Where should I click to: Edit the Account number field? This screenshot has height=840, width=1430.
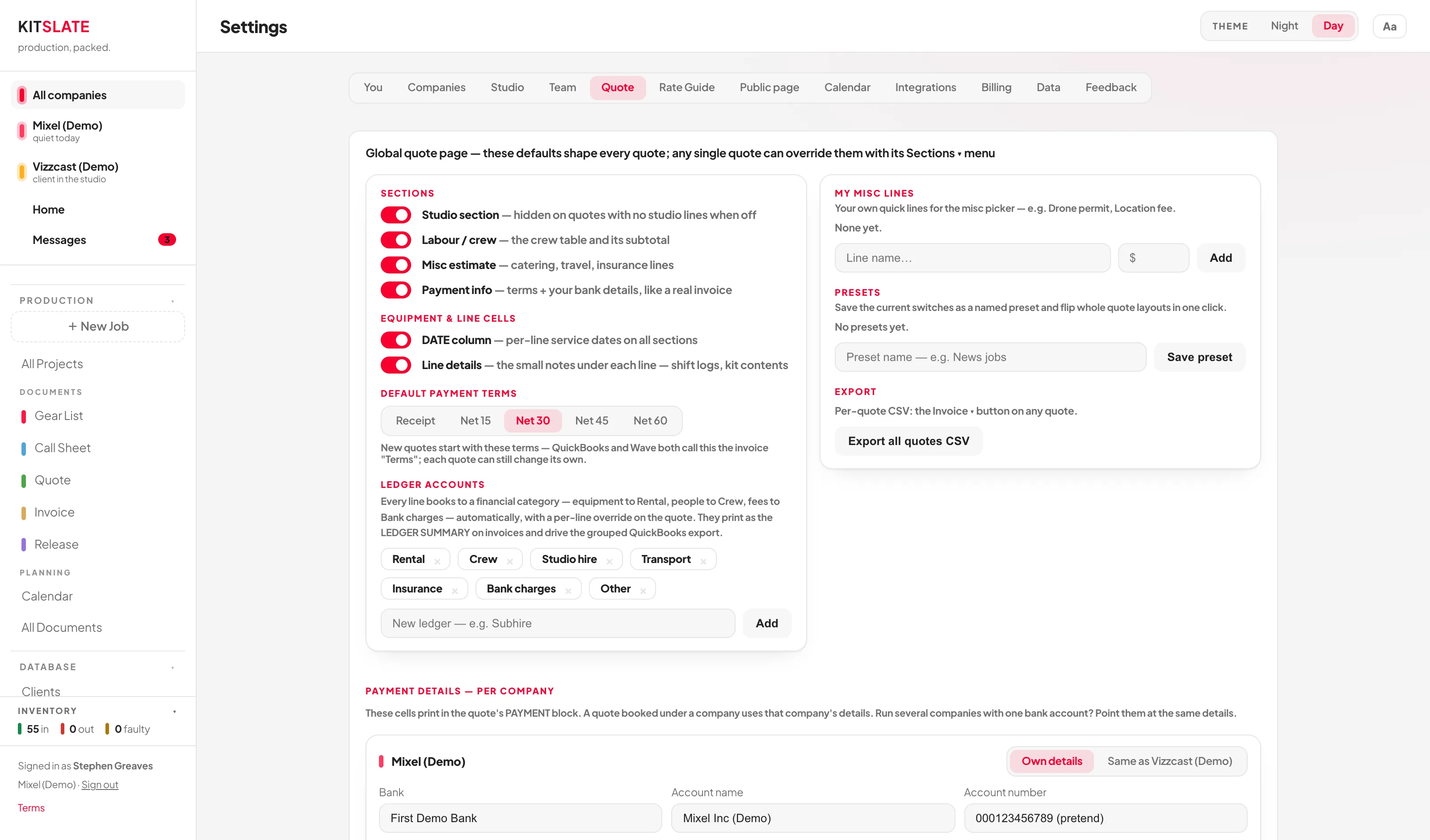click(x=1106, y=818)
